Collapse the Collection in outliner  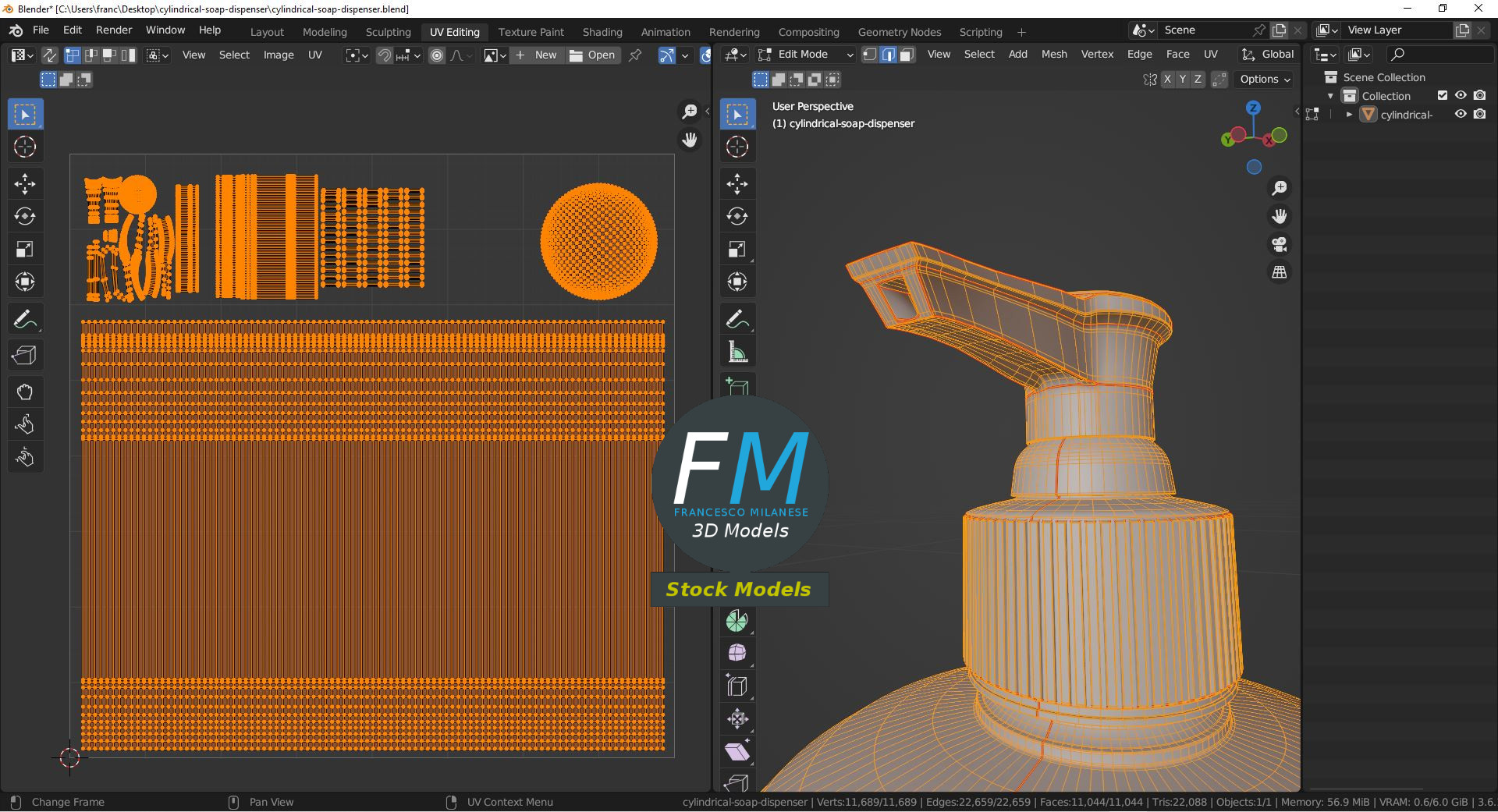pyautogui.click(x=1330, y=96)
